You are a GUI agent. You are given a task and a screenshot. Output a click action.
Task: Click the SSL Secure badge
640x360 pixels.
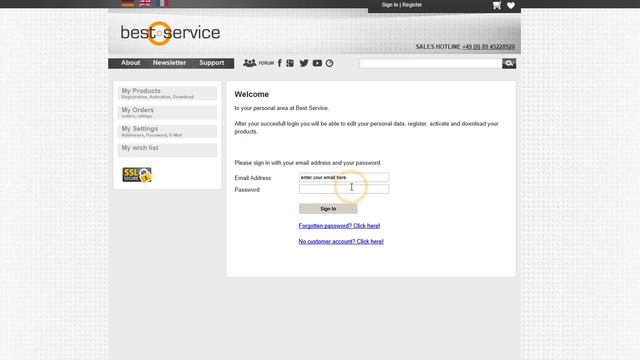coord(137,175)
